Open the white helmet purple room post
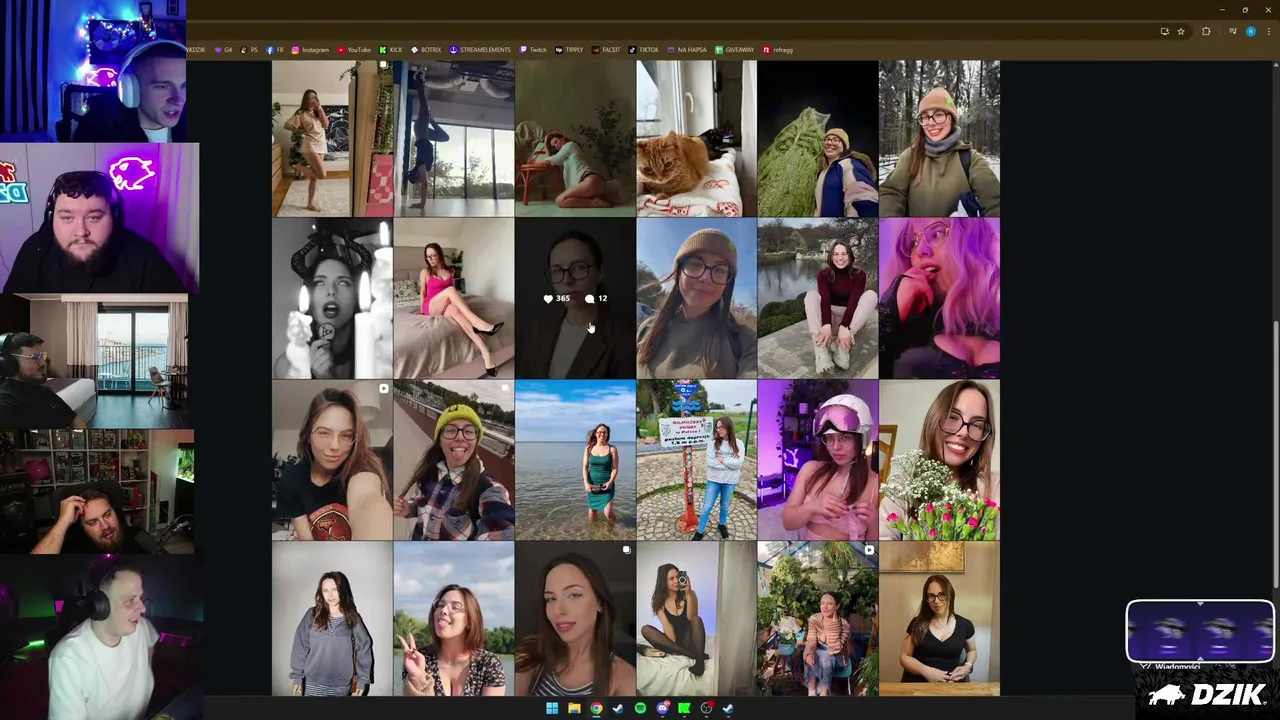 coord(817,460)
